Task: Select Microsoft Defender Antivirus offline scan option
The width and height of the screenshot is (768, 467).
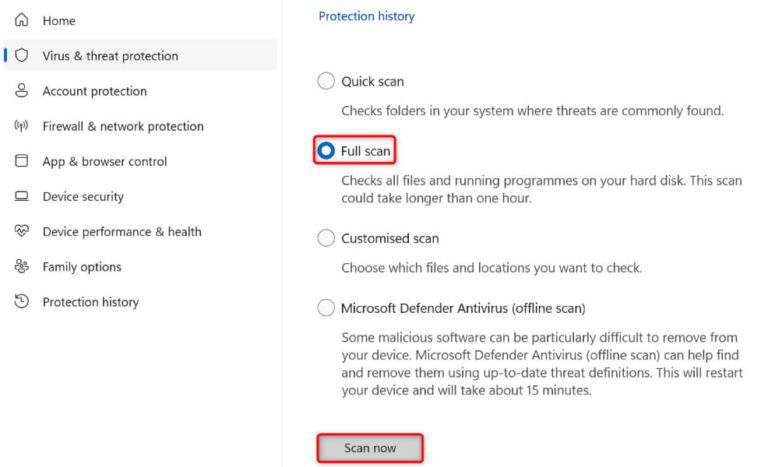Action: pyautogui.click(x=326, y=308)
